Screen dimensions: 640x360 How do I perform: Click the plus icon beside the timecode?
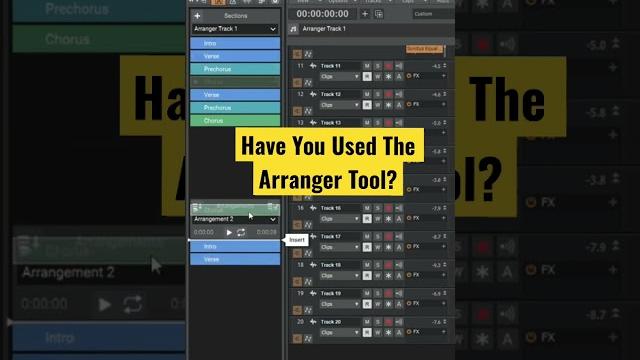[365, 14]
